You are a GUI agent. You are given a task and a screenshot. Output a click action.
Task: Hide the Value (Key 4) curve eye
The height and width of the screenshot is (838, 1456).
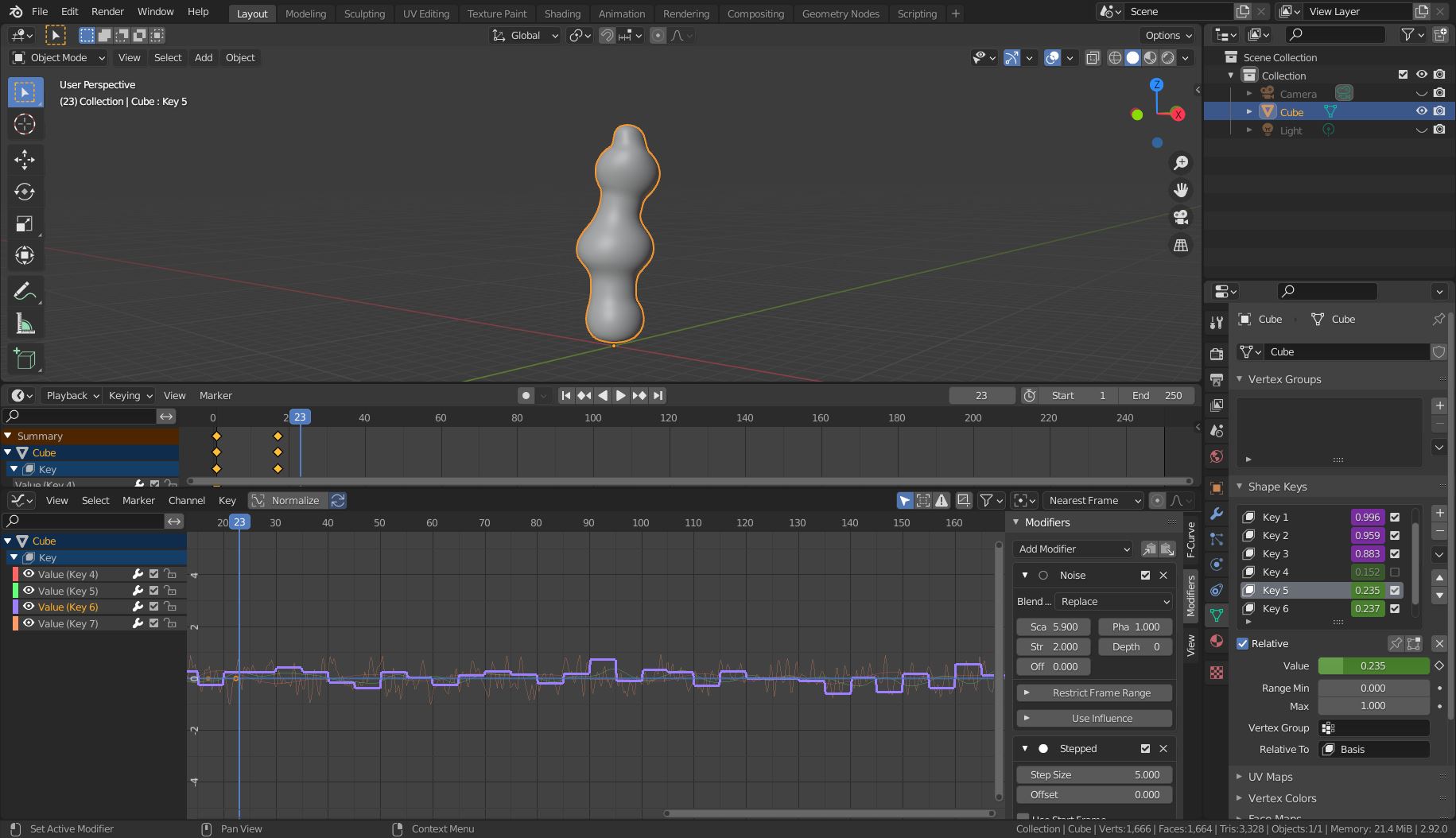point(29,574)
